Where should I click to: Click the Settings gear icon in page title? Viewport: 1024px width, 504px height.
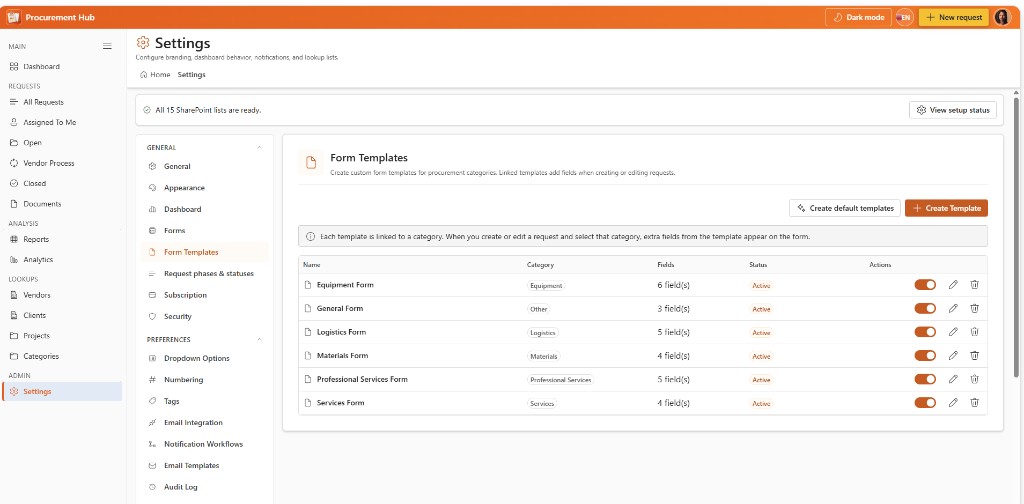(x=143, y=43)
